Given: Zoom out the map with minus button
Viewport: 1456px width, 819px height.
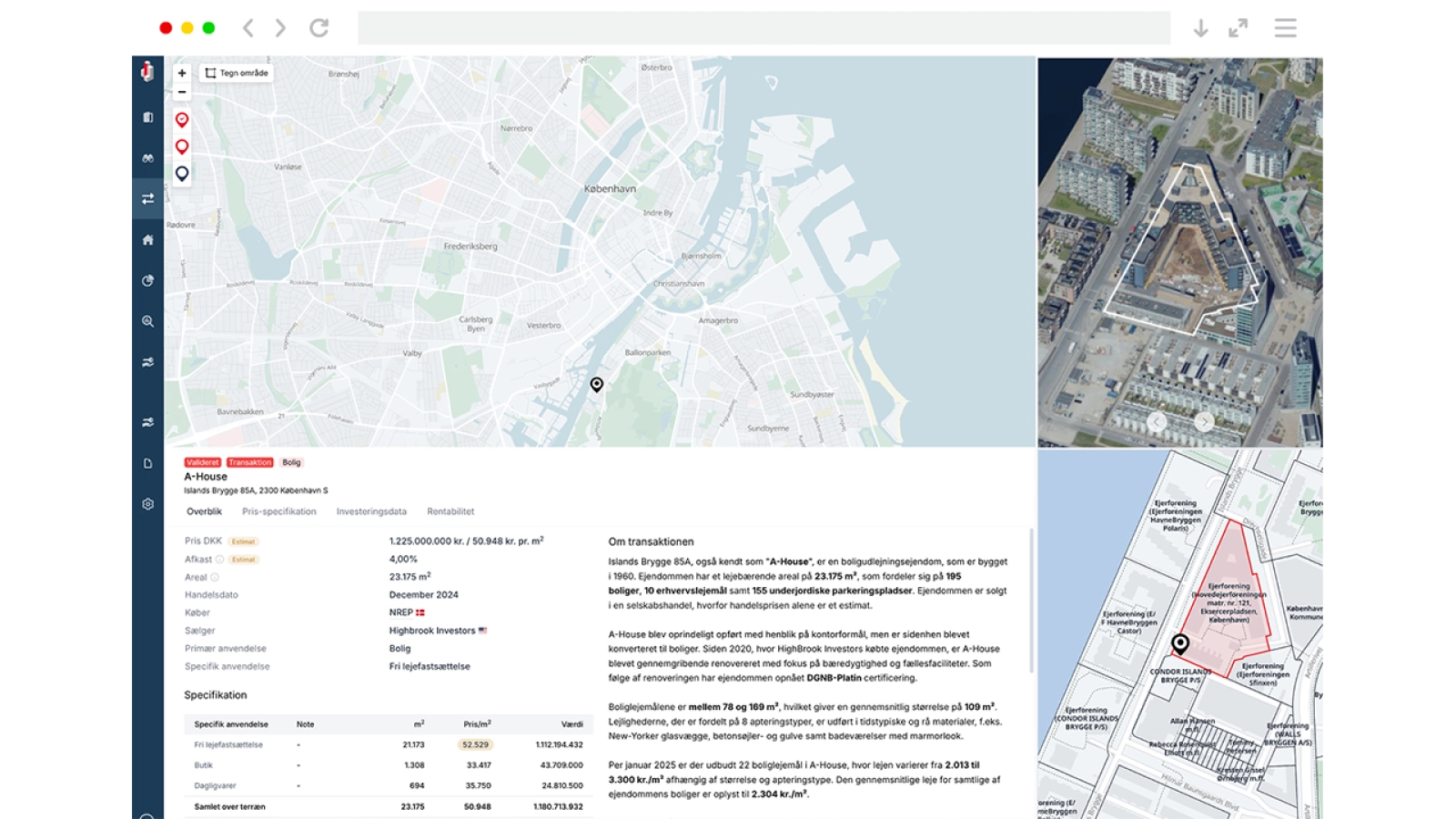Looking at the screenshot, I should [x=182, y=92].
